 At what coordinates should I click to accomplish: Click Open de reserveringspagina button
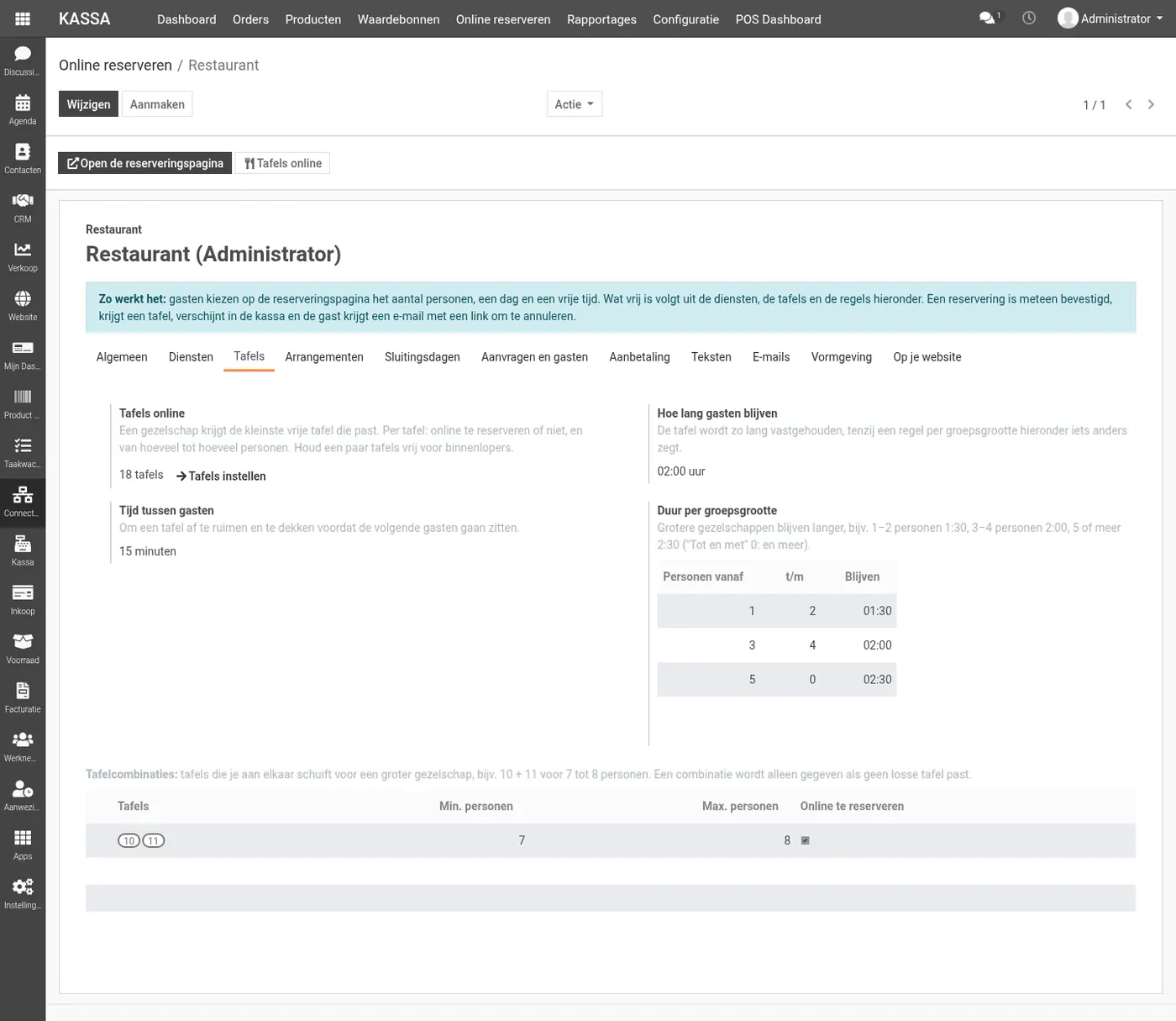click(145, 163)
